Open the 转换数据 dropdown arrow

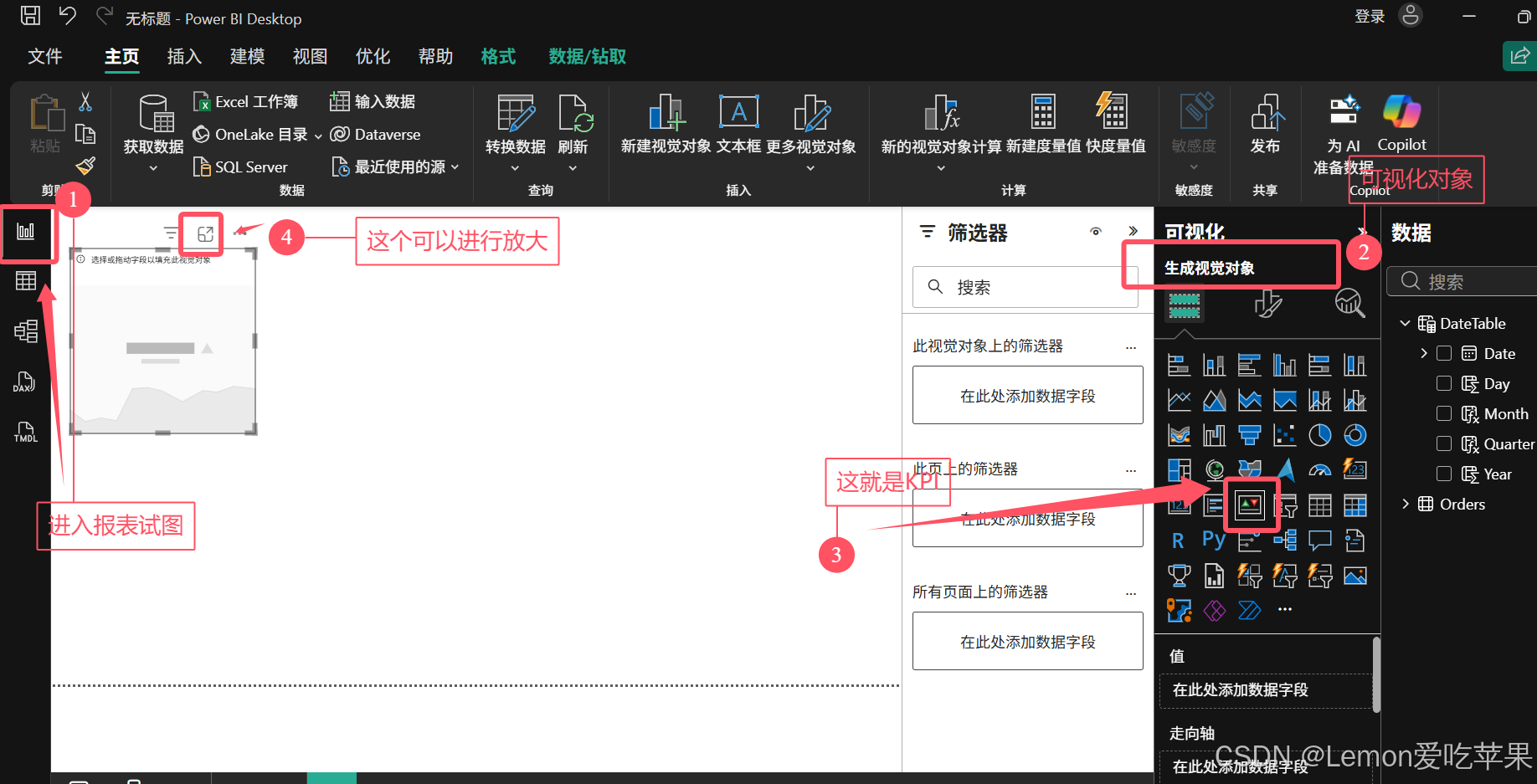(515, 168)
